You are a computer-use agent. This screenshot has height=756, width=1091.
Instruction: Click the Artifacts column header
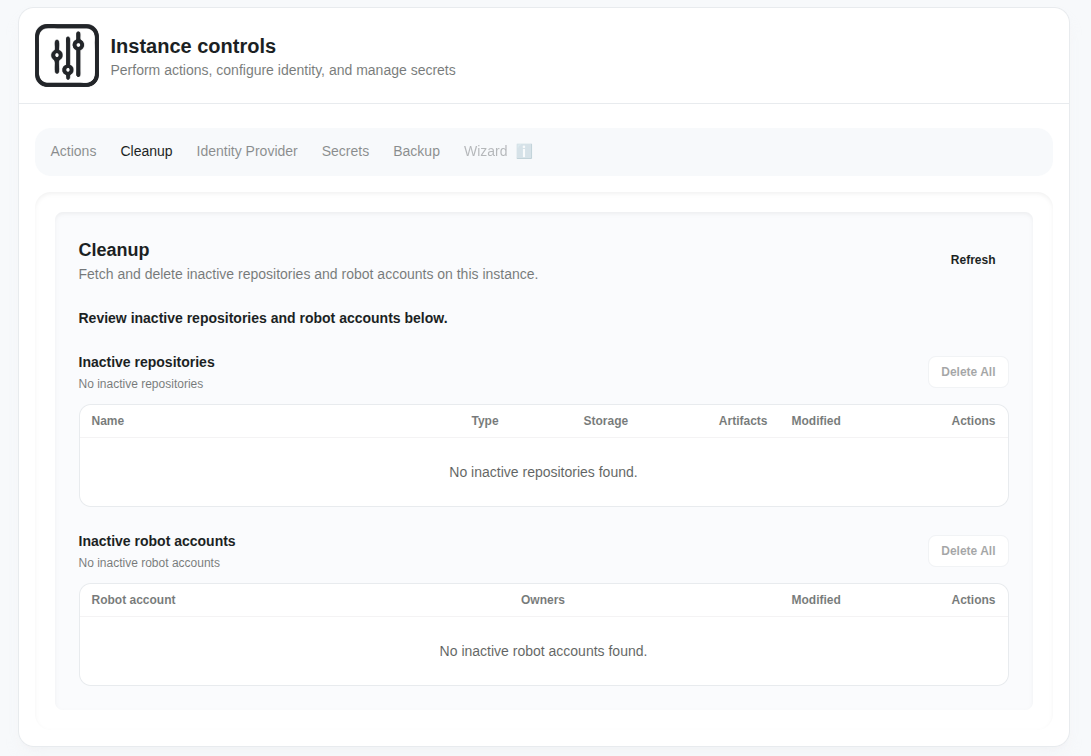point(742,421)
